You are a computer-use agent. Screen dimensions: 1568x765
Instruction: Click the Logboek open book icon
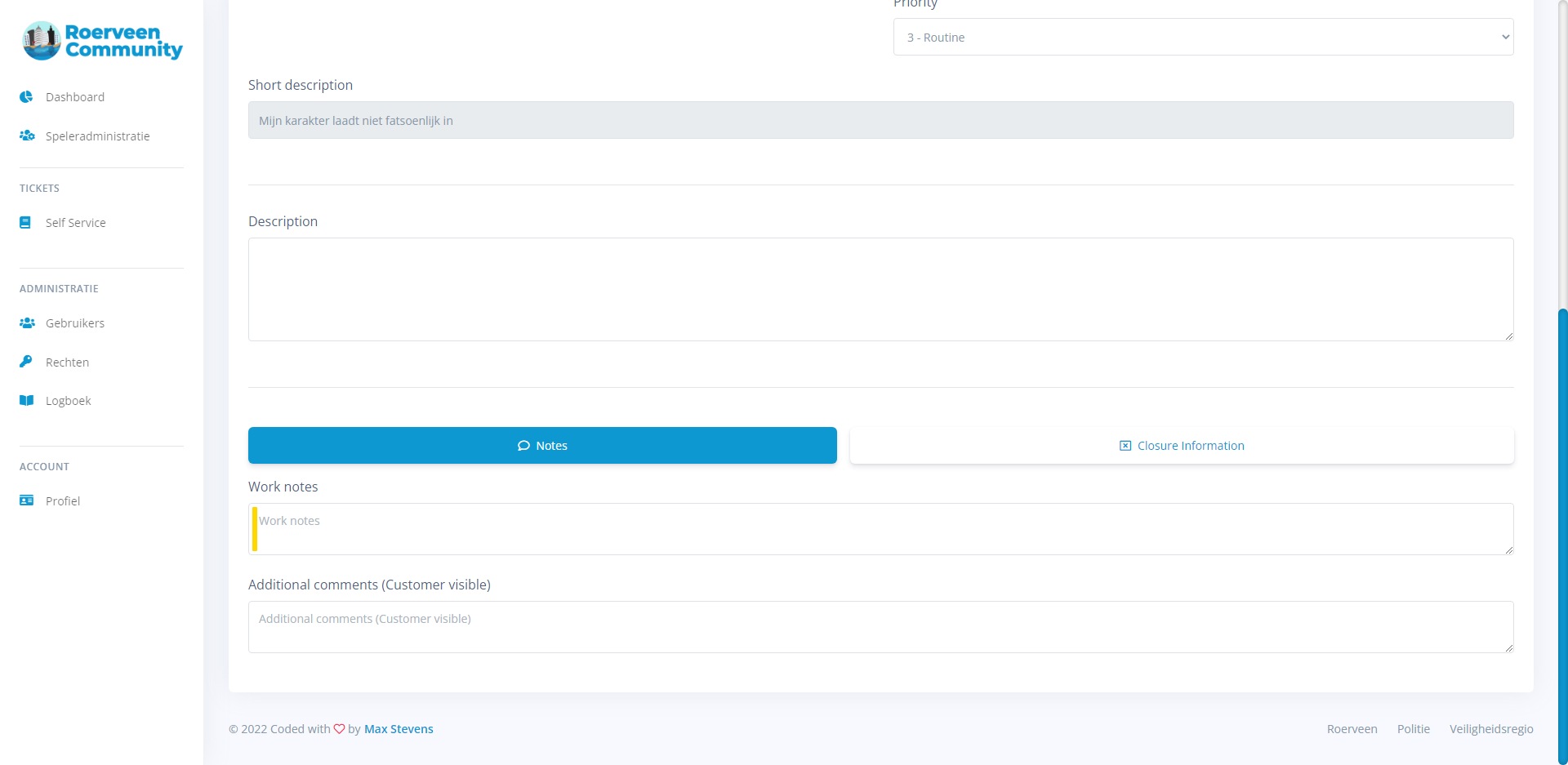26,401
